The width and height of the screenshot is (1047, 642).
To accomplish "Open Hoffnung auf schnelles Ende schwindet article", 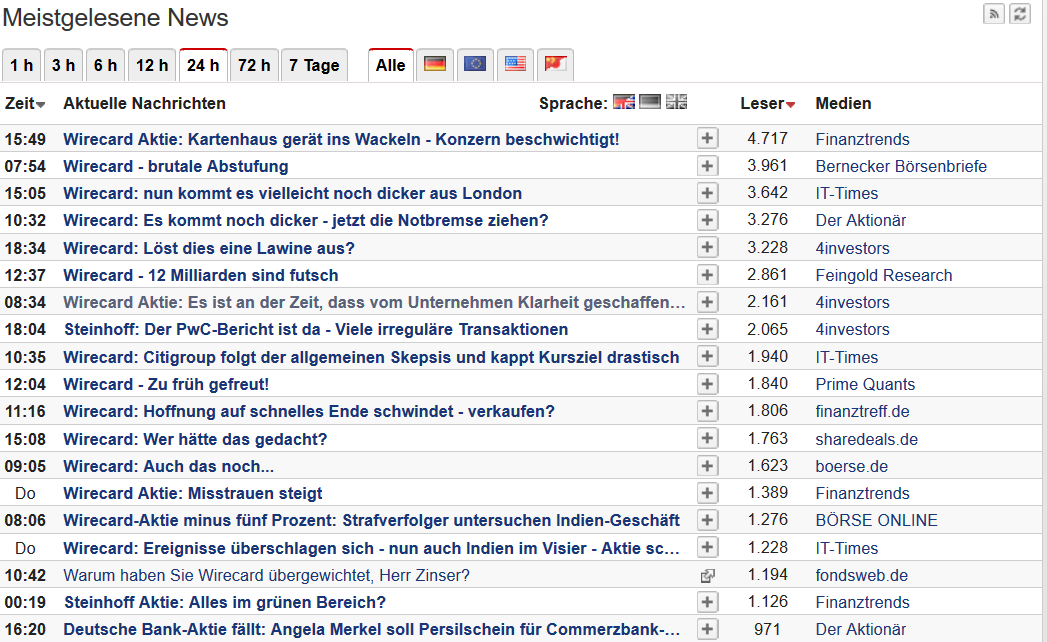I will point(309,412).
